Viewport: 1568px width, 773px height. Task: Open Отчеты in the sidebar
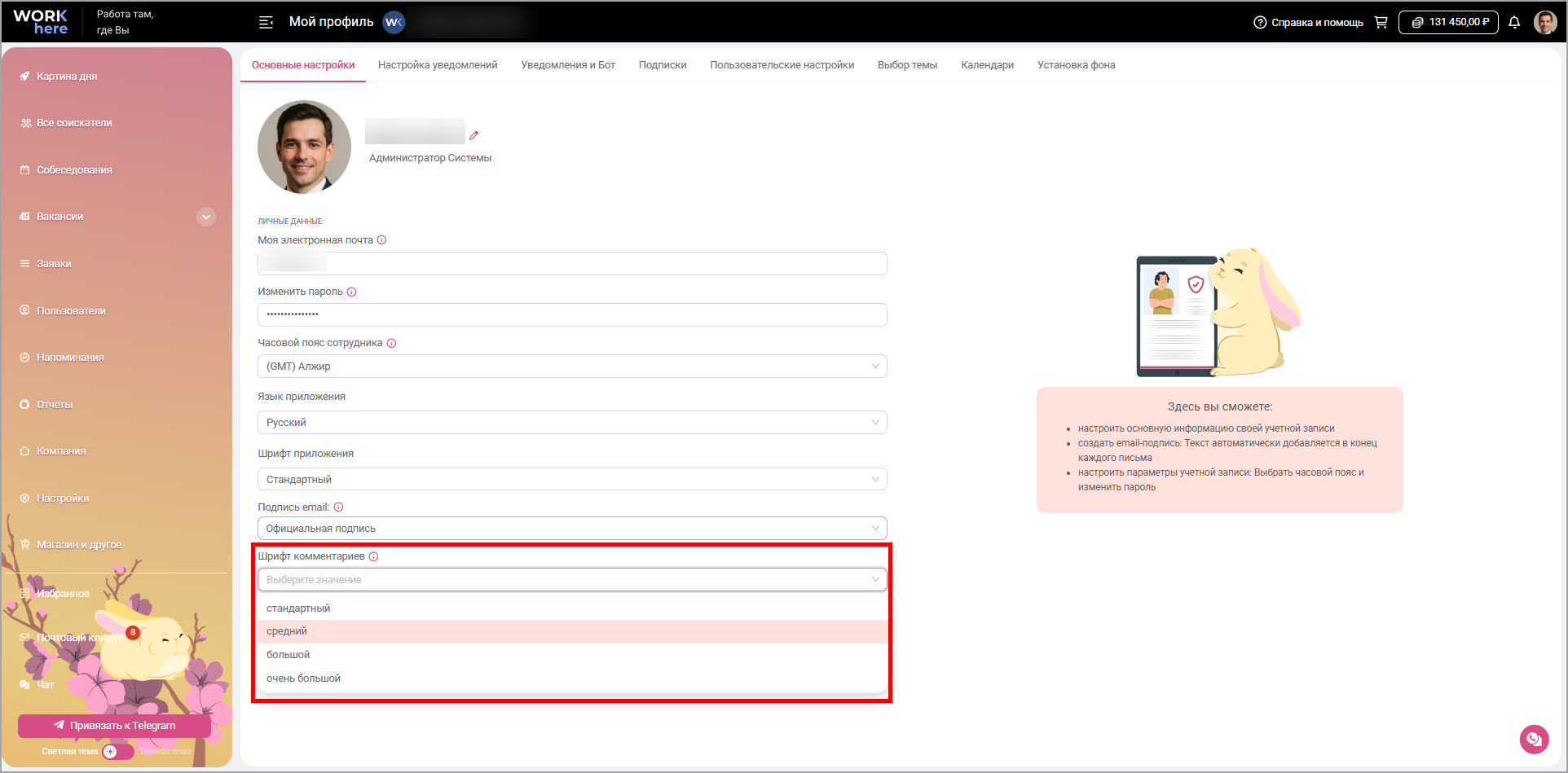(x=55, y=405)
